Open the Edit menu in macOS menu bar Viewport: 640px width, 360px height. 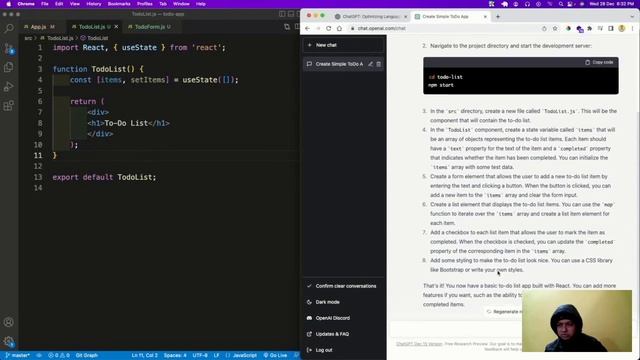(59, 4)
